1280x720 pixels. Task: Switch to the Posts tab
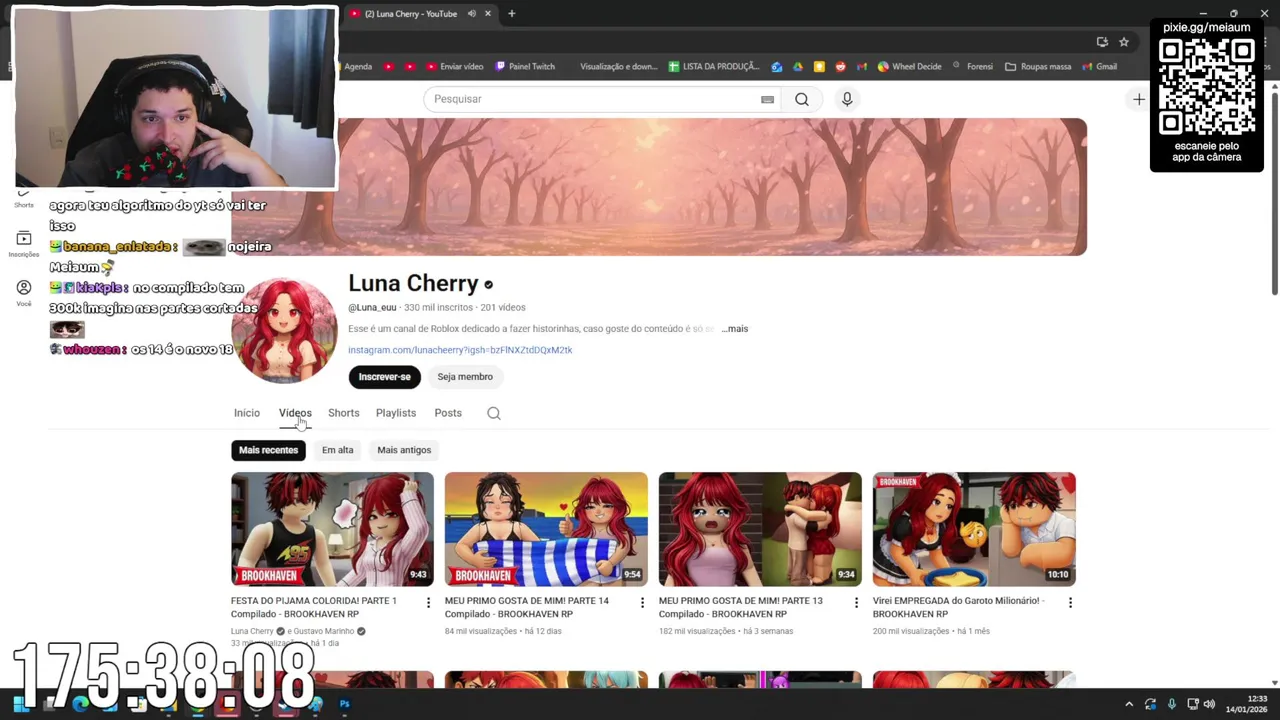click(x=448, y=413)
